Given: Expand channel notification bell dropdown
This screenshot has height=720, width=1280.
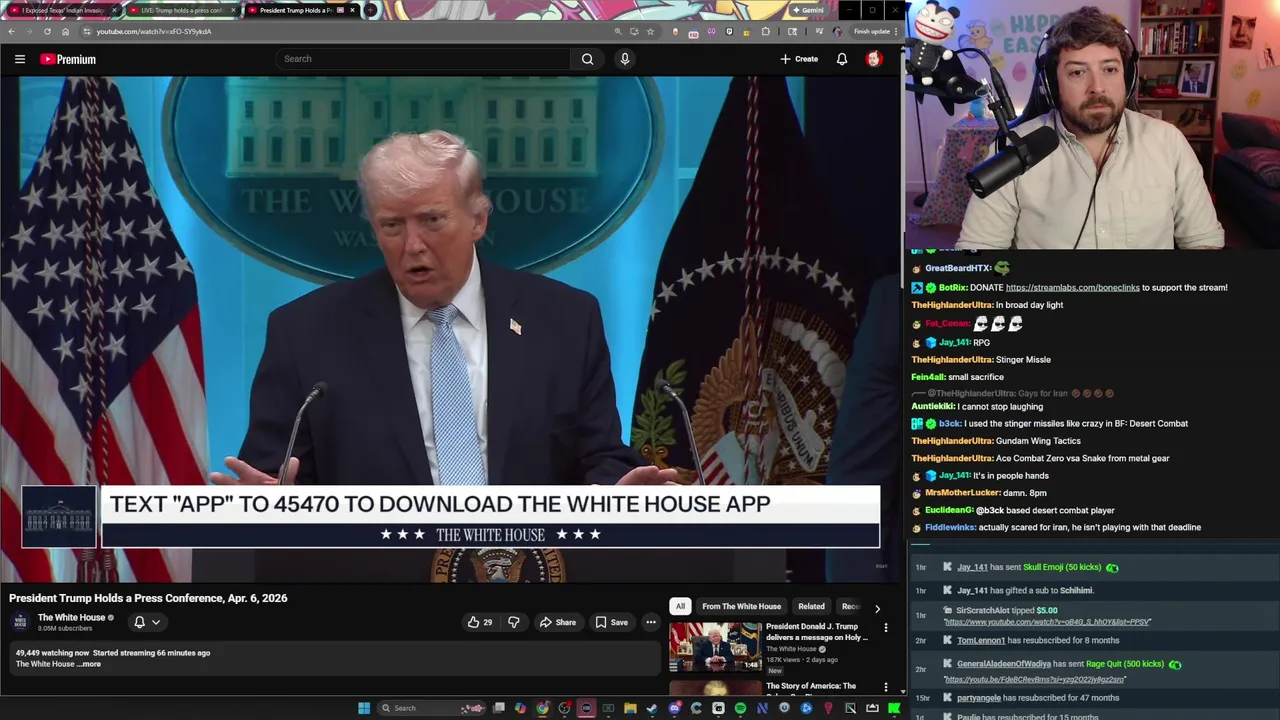Looking at the screenshot, I should 146,622.
